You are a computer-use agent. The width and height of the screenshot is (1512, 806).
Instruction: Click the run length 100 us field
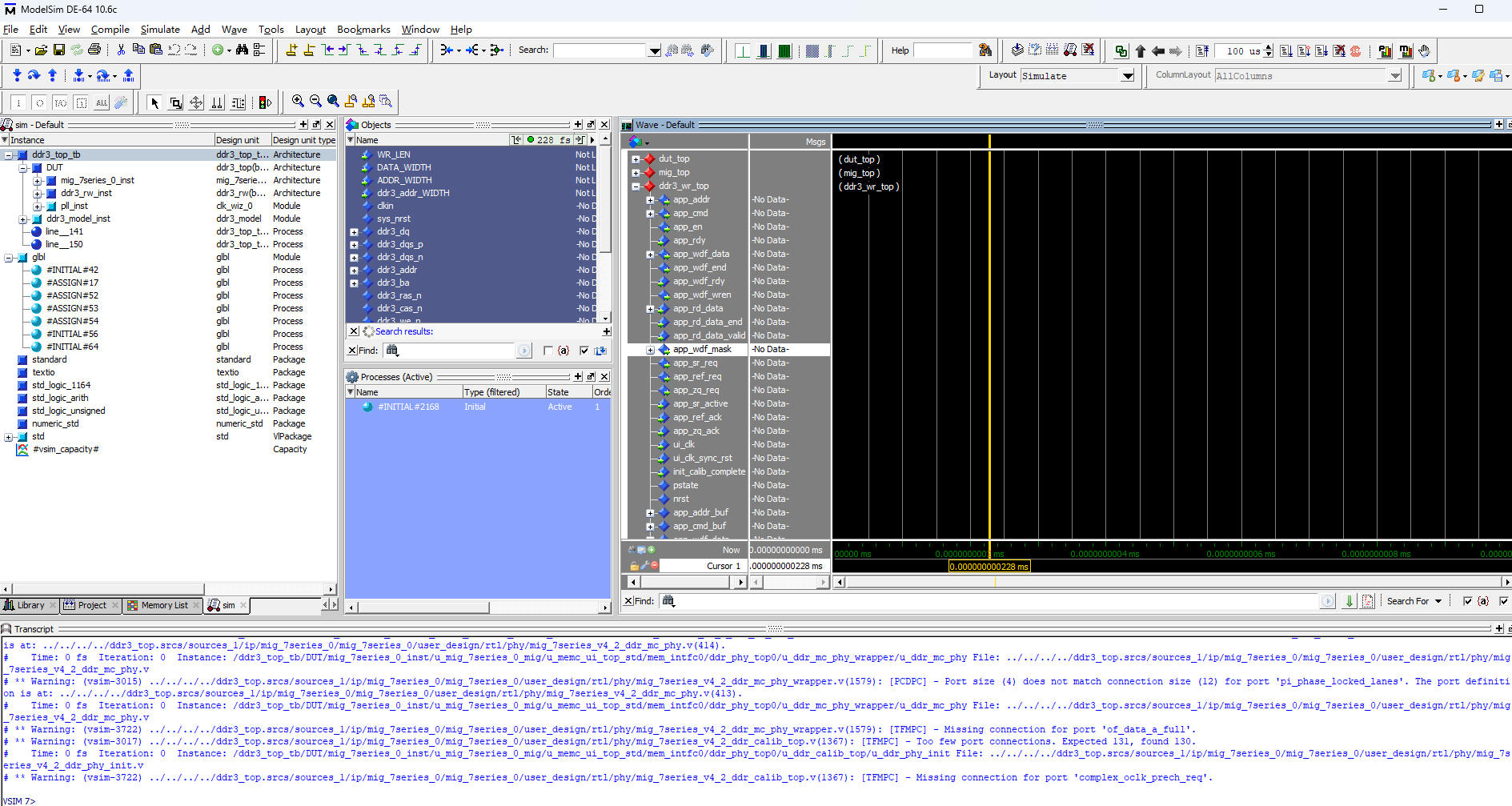pyautogui.click(x=1238, y=51)
